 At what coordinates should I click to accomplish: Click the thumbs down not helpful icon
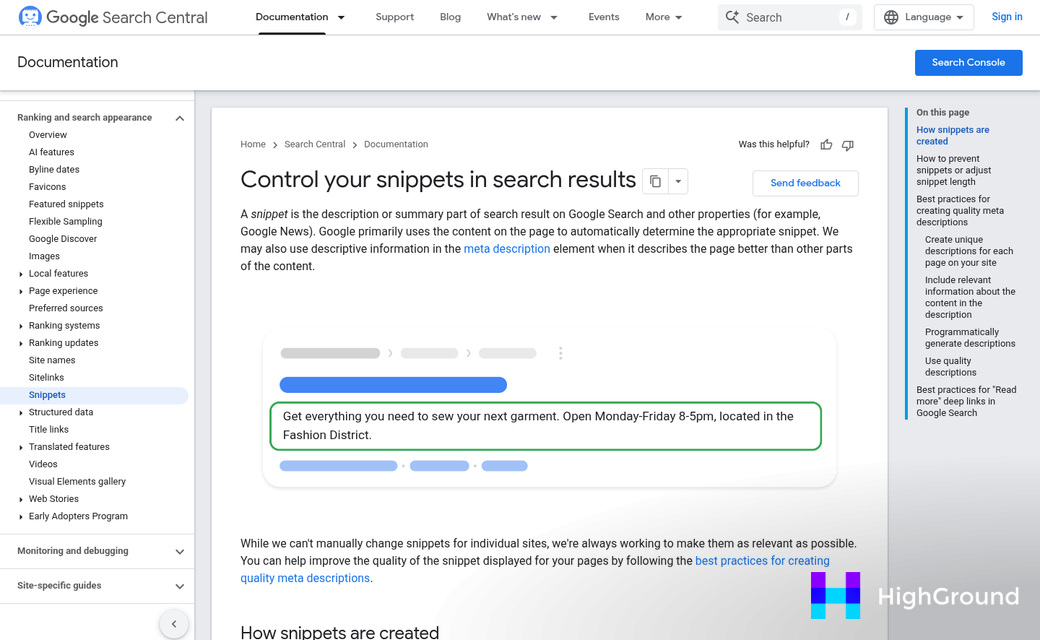coord(848,145)
